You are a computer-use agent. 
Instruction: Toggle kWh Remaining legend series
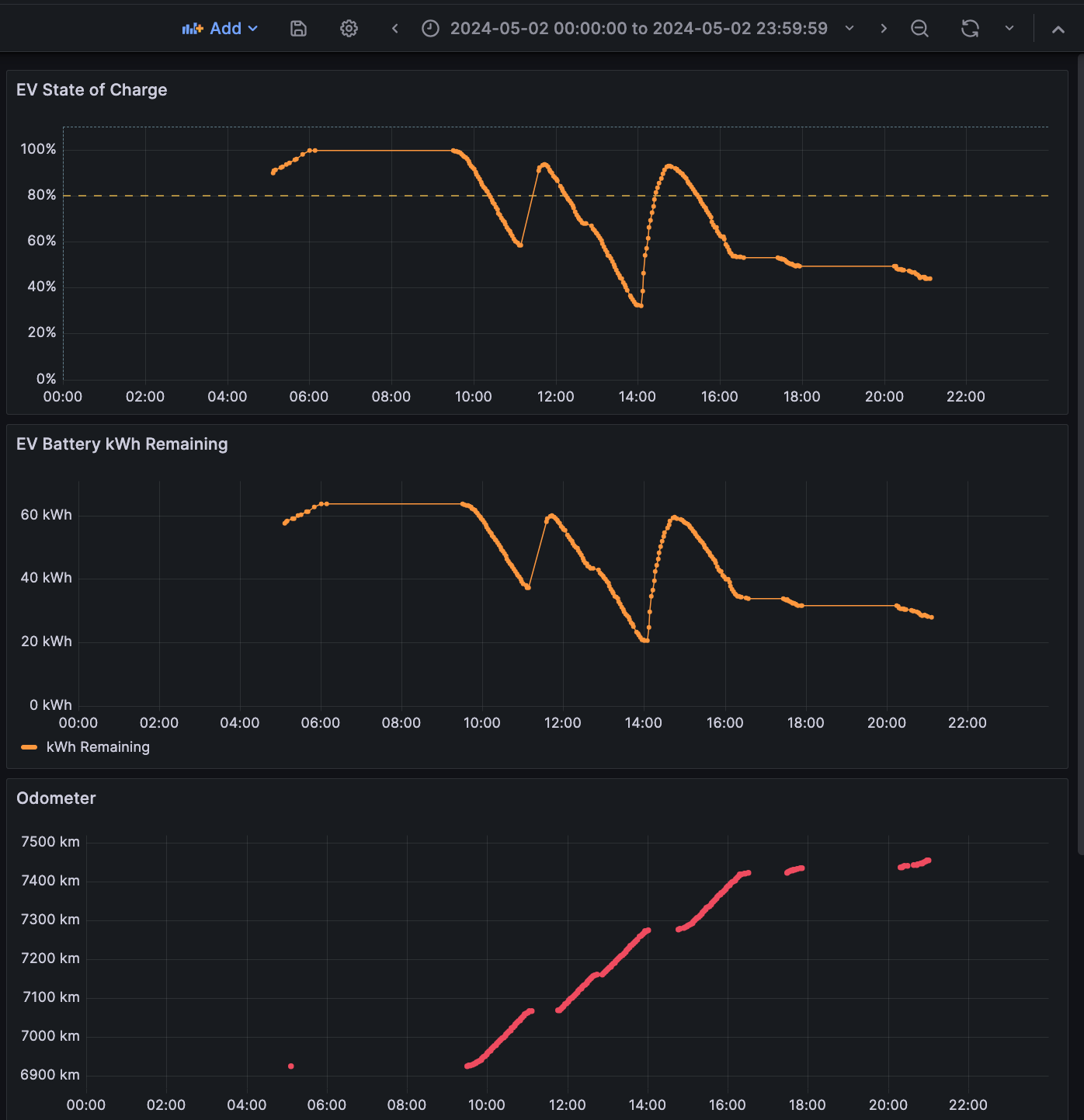(98, 747)
